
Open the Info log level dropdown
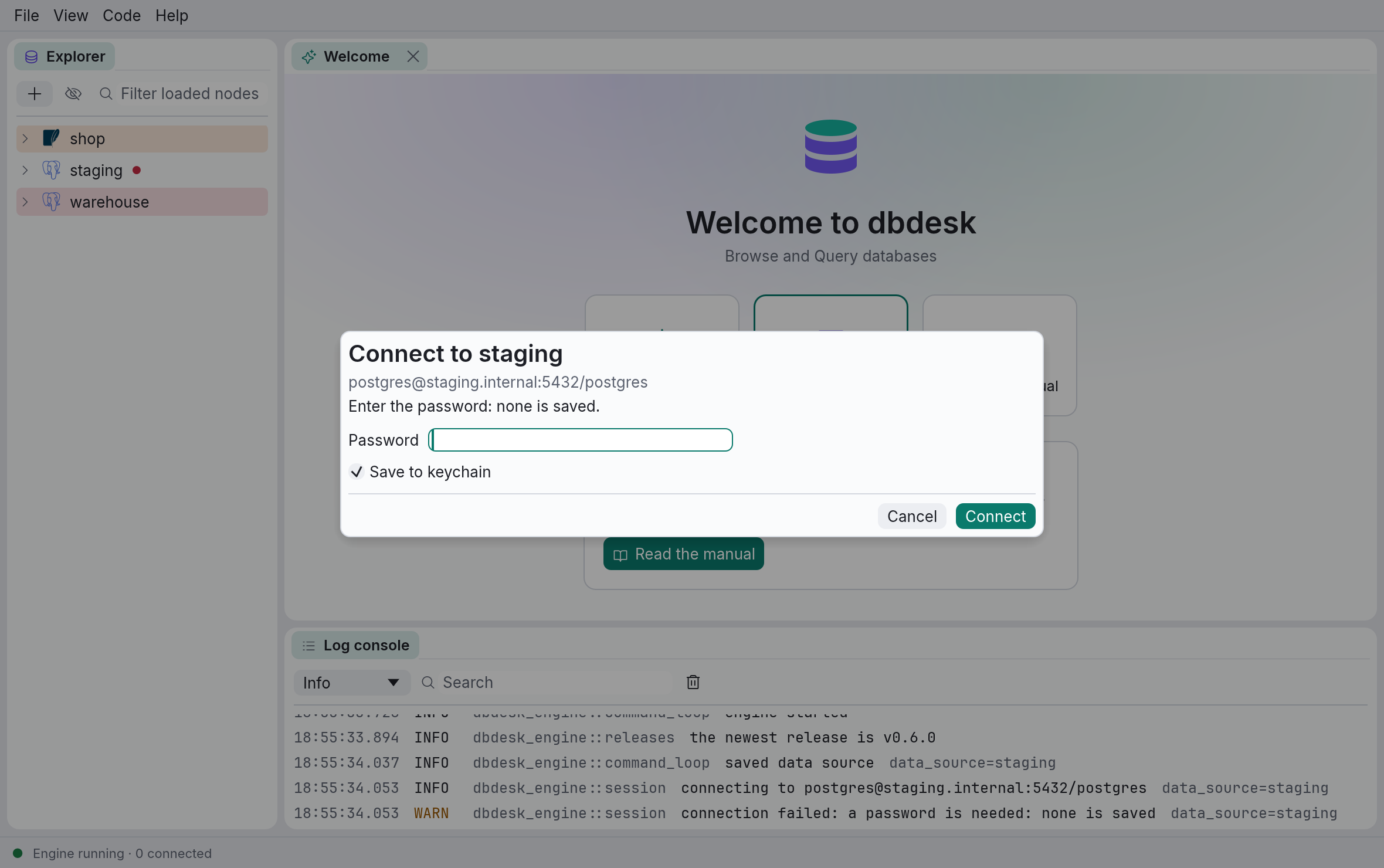pyautogui.click(x=352, y=683)
